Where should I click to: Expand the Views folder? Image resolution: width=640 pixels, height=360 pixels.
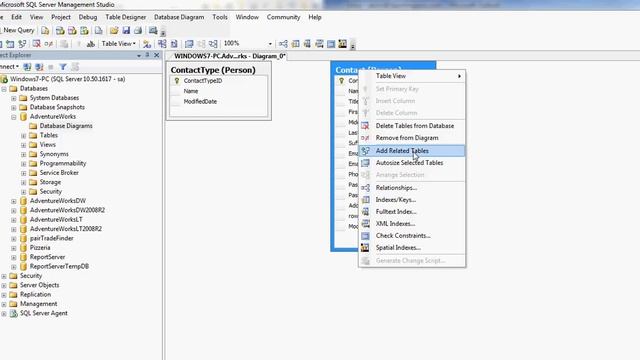pyautogui.click(x=24, y=145)
